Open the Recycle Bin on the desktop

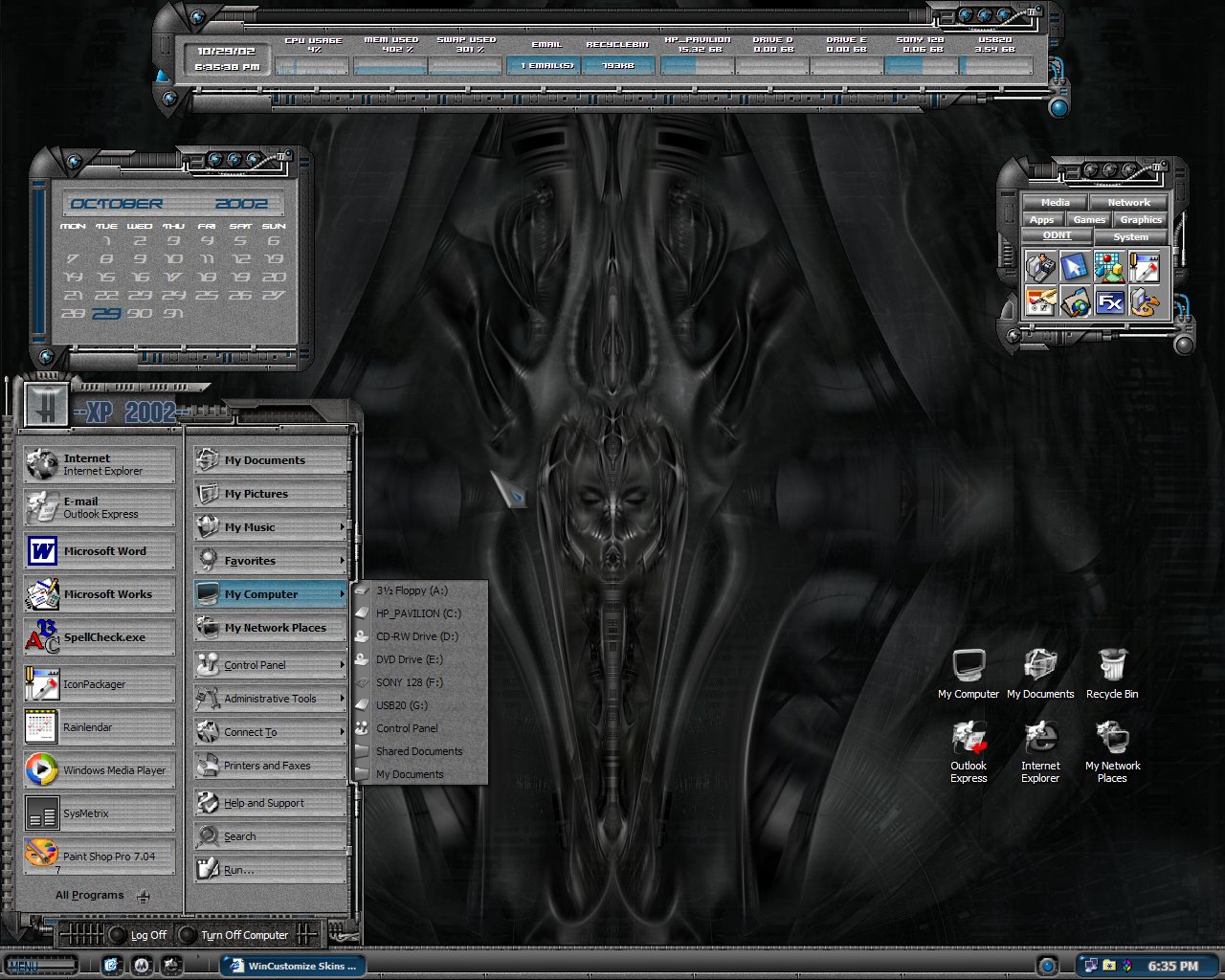(x=1112, y=674)
